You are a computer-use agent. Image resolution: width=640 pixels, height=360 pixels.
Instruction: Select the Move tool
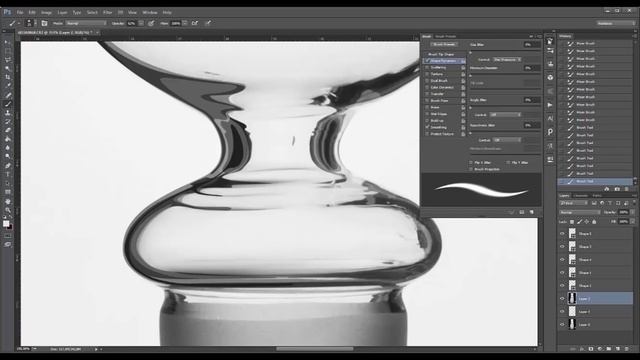point(8,42)
